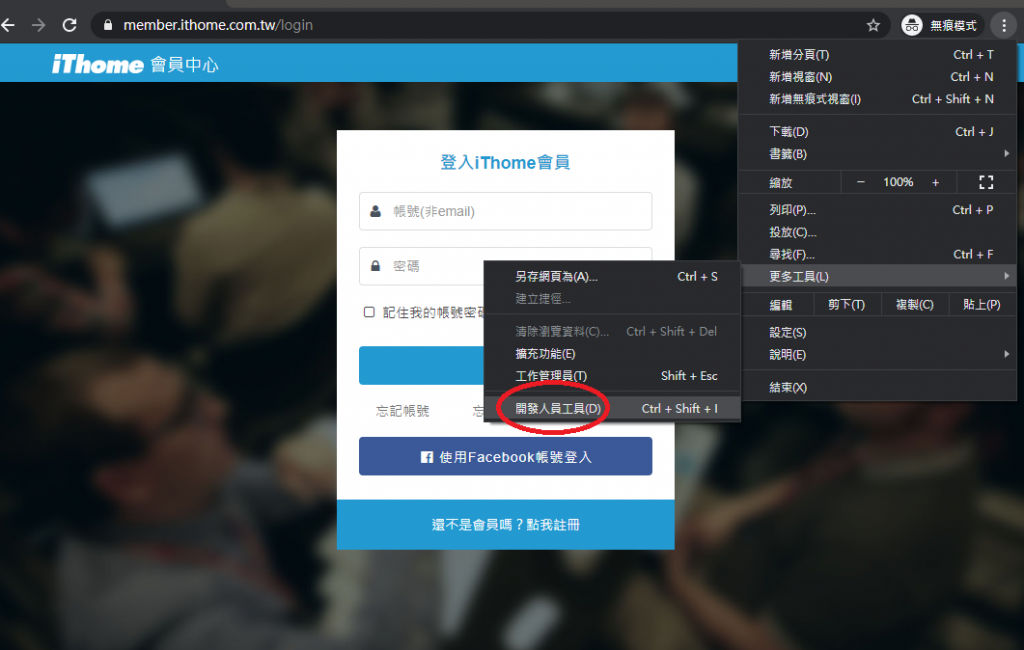
Task: Click the fullscreen icon in the zoom row
Action: click(986, 182)
